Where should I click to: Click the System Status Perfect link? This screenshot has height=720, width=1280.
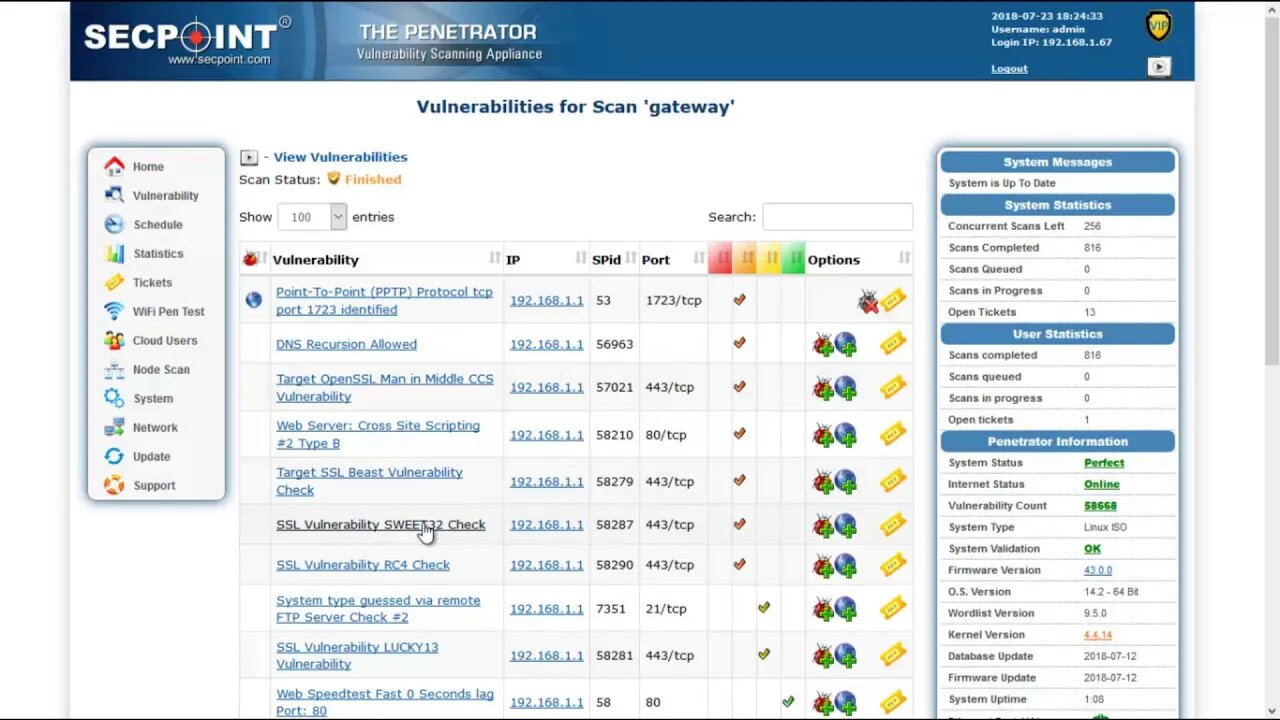1104,463
